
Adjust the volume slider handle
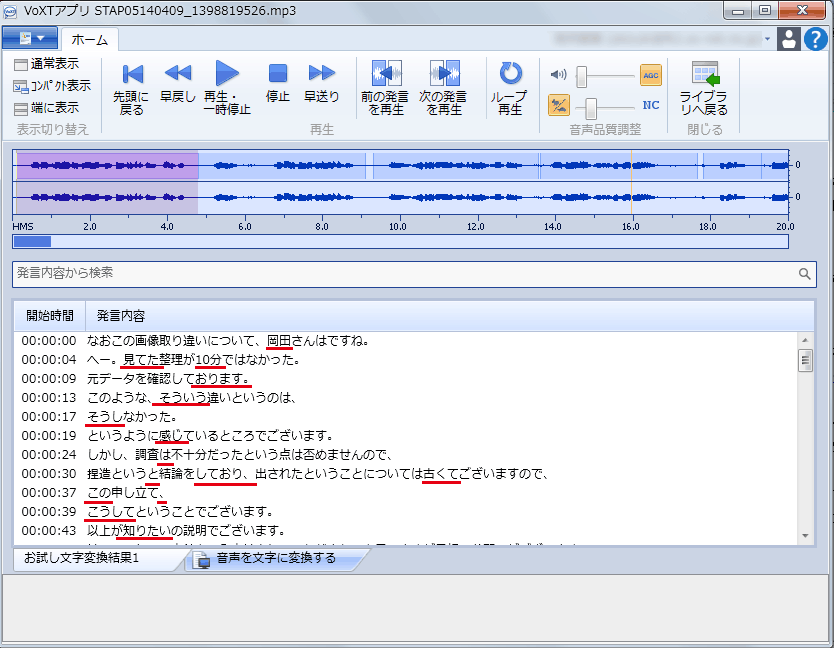(581, 75)
